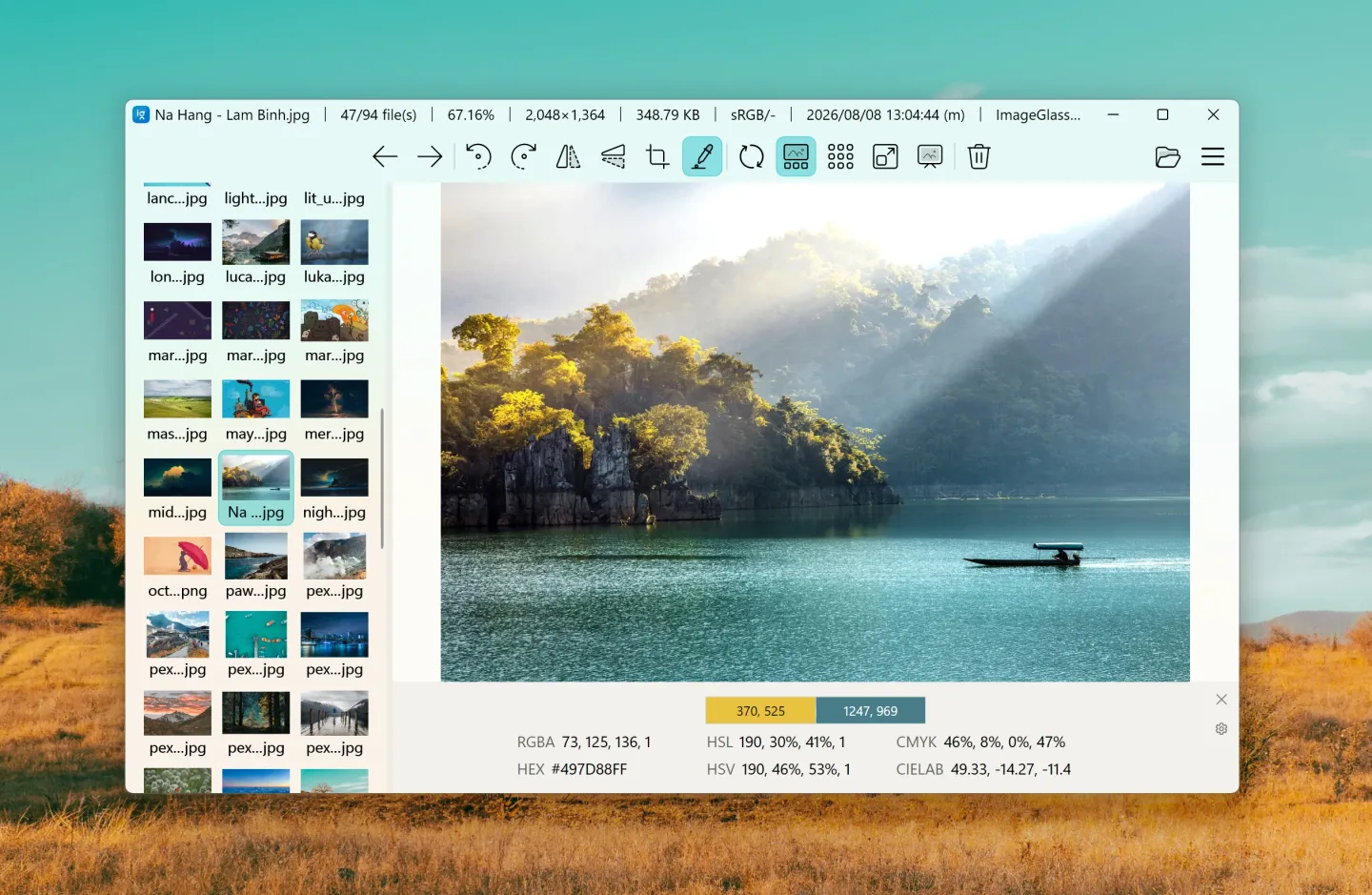This screenshot has height=895, width=1372.
Task: Flip the image horizontally
Action: [568, 156]
